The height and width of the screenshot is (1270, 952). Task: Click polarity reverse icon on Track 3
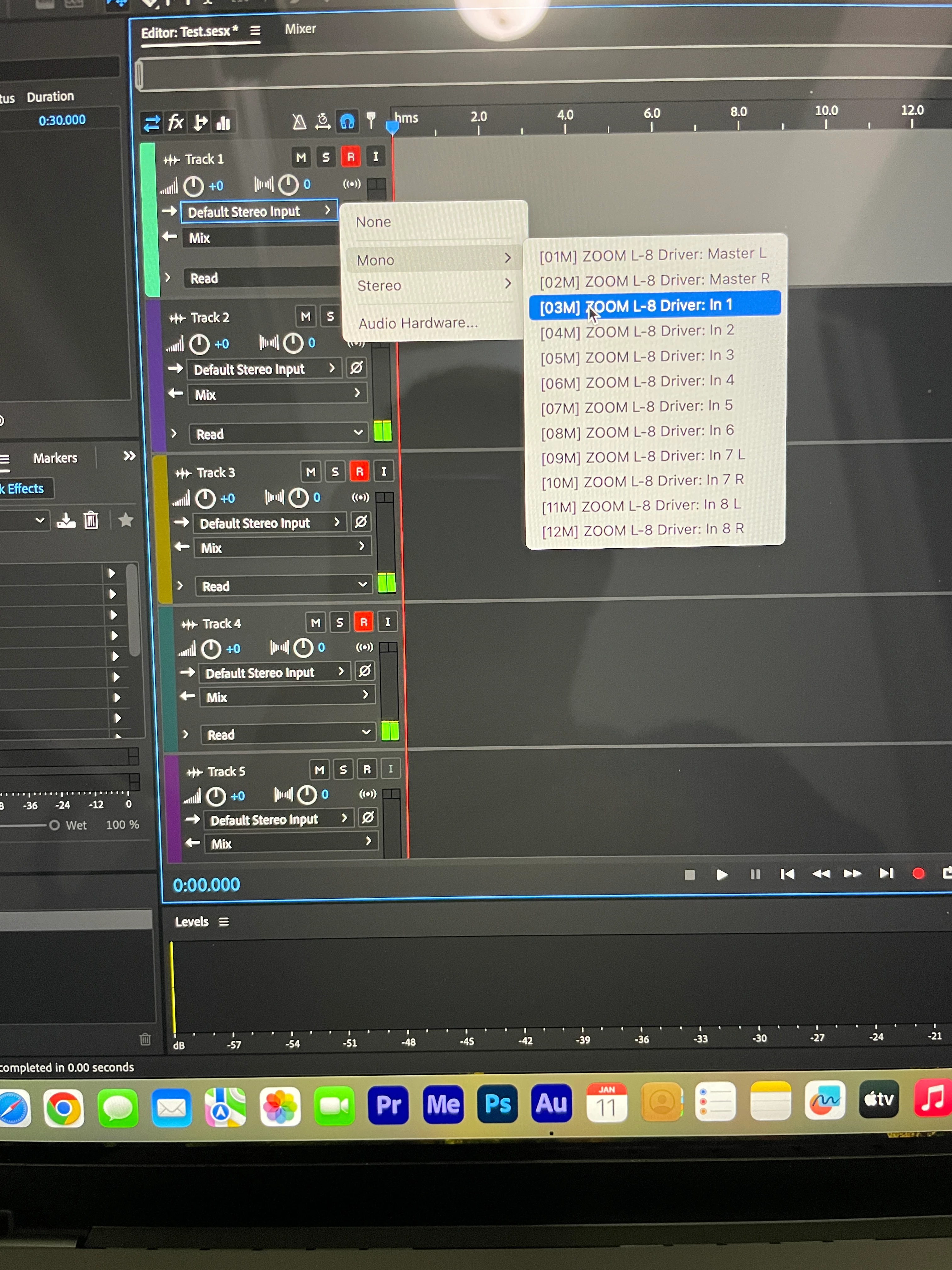361,522
